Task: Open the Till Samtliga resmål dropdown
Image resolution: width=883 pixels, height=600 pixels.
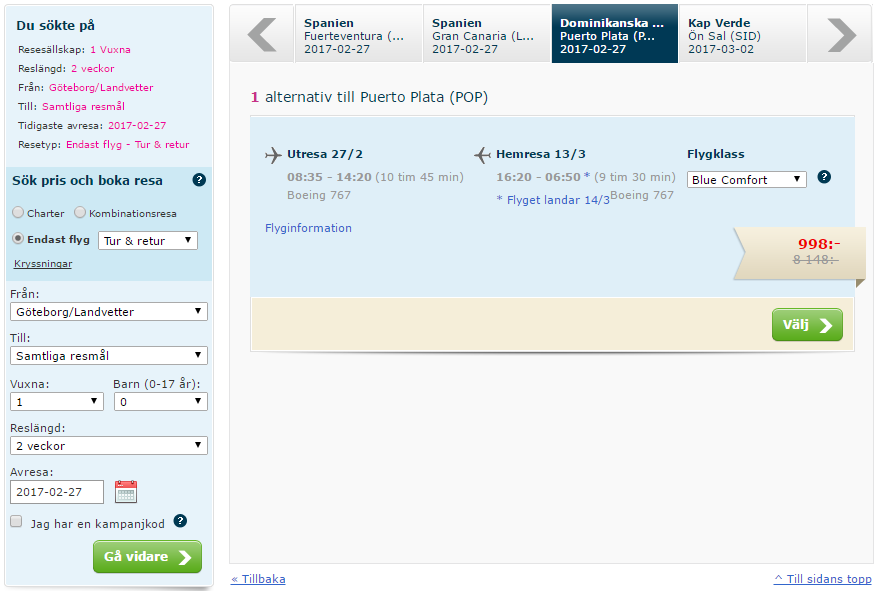Action: click(109, 355)
